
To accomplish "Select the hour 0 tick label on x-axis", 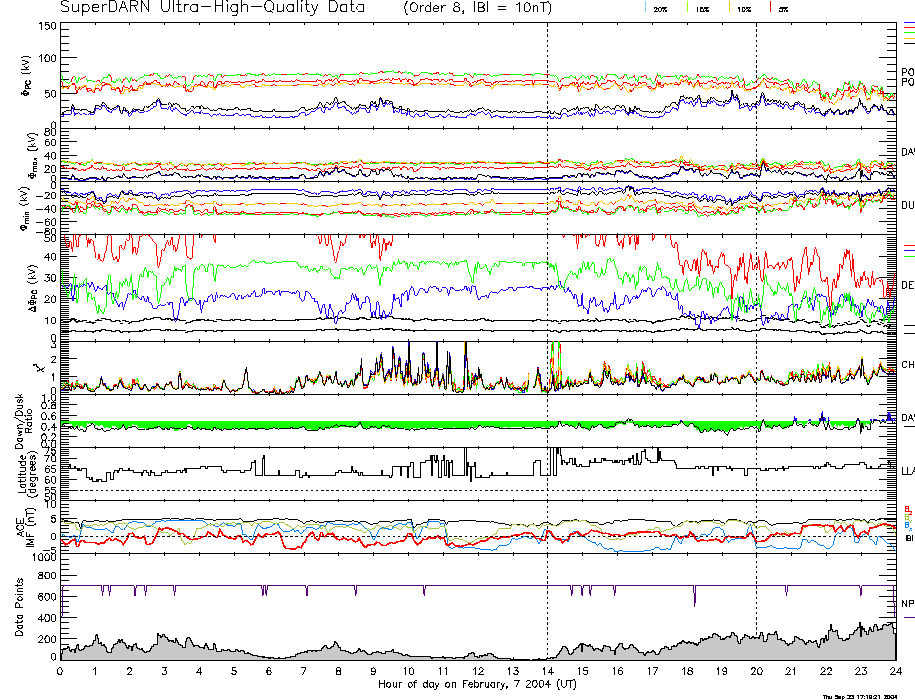I will [x=61, y=671].
